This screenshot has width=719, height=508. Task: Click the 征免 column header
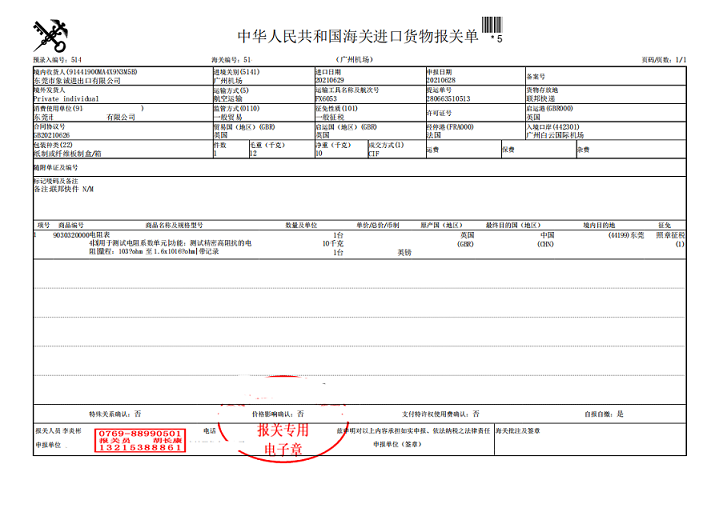(x=663, y=225)
